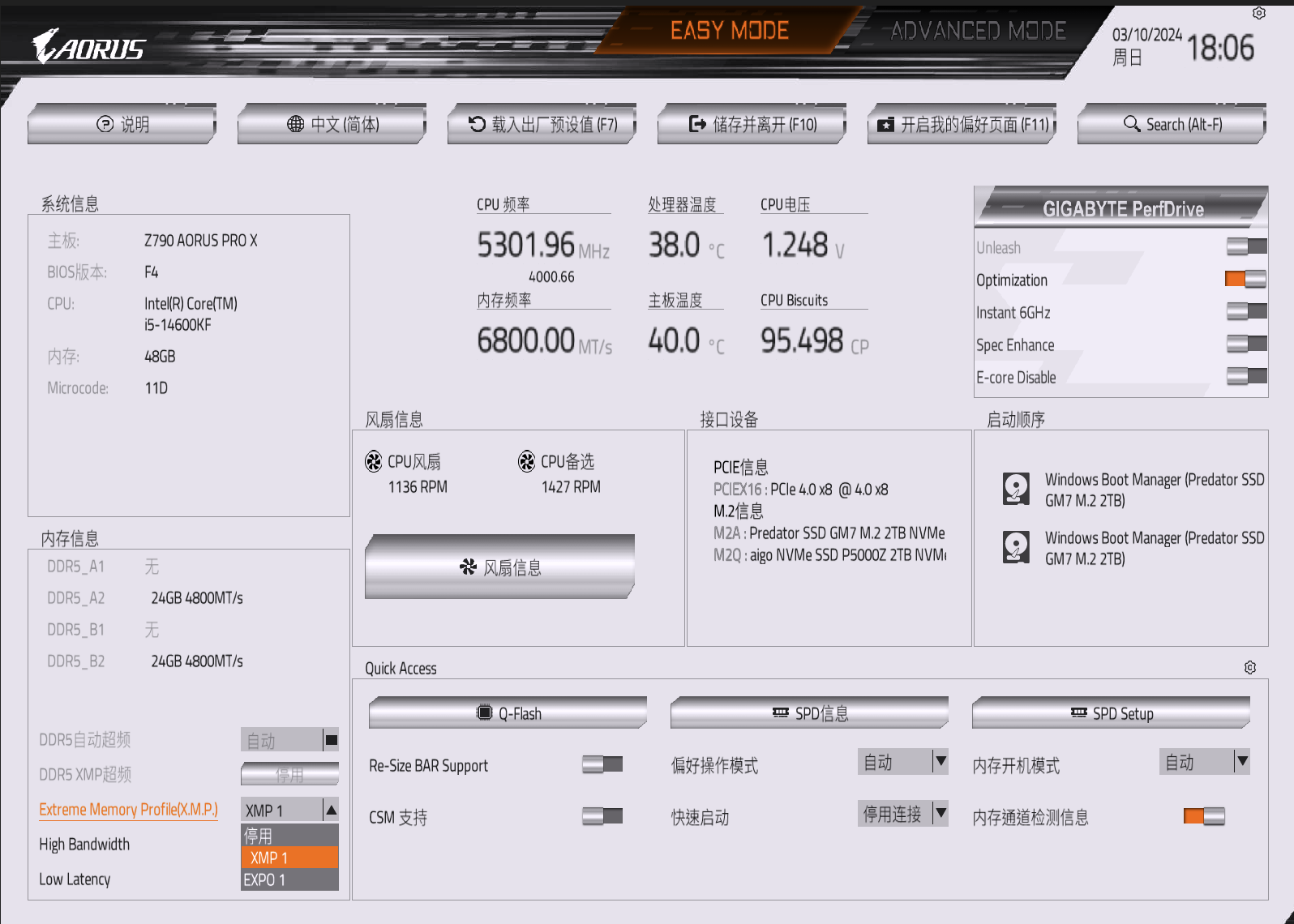This screenshot has height=924, width=1294.
Task: Open Search (Alt-F) button
Action: [x=1172, y=124]
